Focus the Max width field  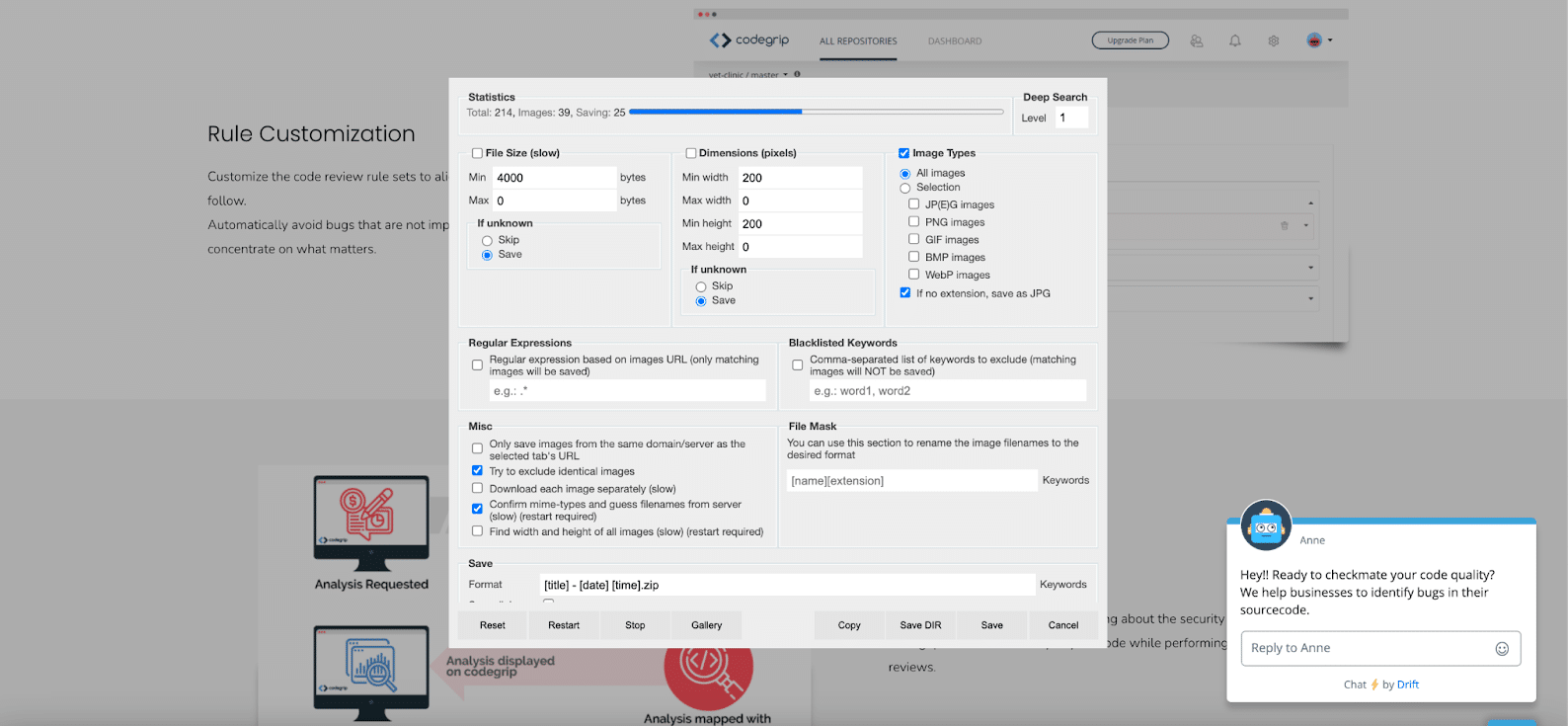[x=801, y=201]
